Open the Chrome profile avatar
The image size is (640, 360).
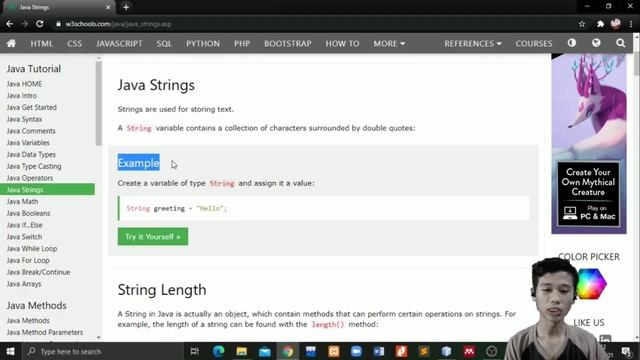point(616,24)
